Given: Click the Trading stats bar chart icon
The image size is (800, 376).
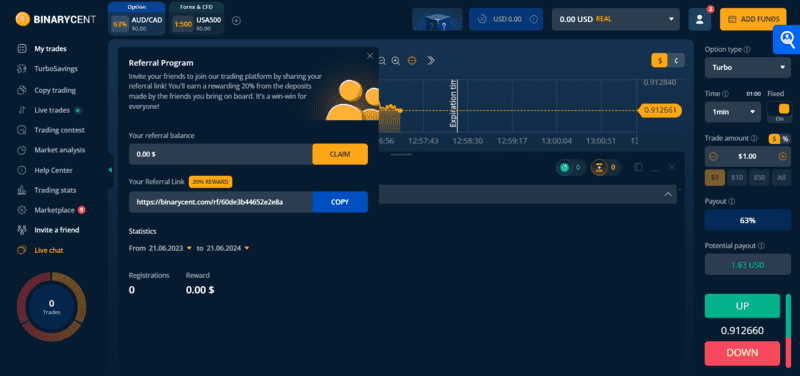Looking at the screenshot, I should [x=21, y=190].
